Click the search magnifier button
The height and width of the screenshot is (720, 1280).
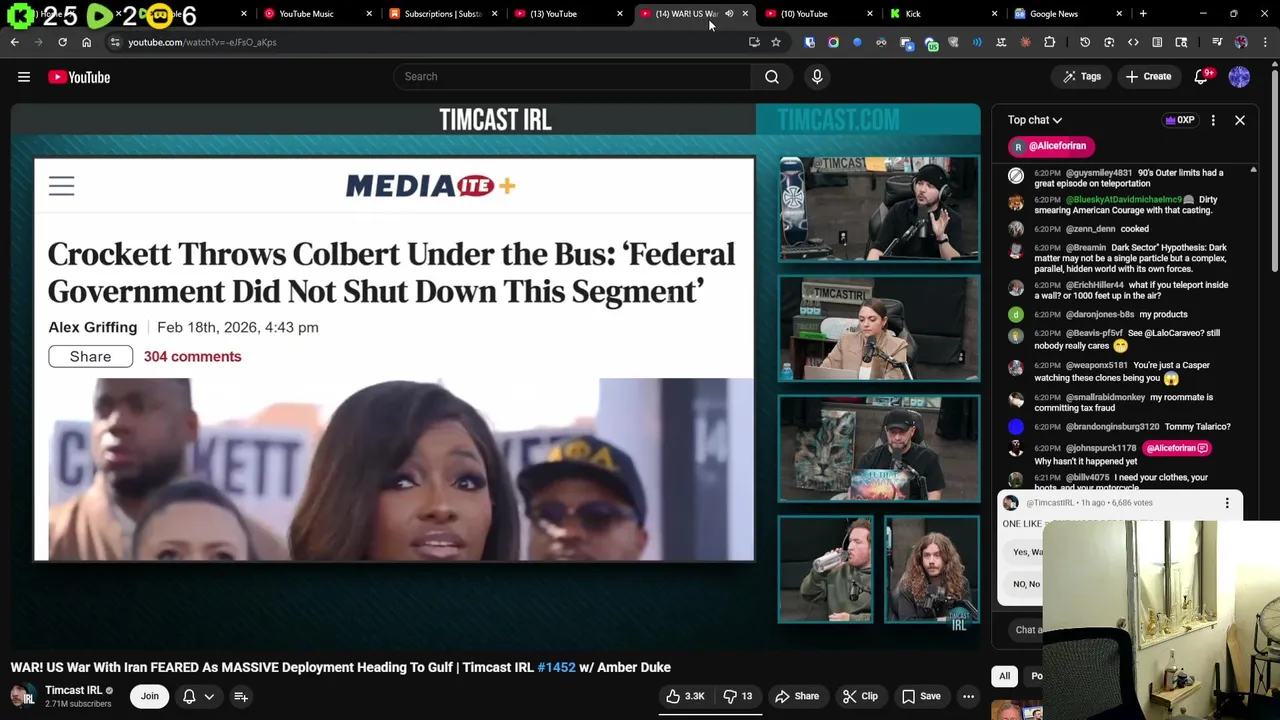(772, 77)
